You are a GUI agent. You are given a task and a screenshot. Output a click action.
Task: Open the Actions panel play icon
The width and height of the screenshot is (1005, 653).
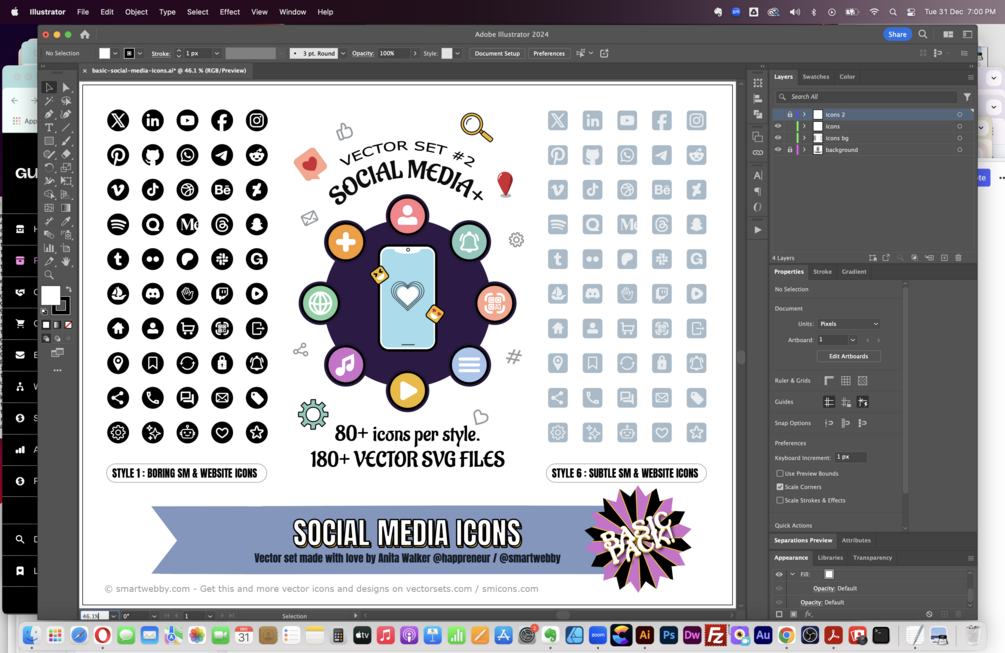(x=758, y=229)
